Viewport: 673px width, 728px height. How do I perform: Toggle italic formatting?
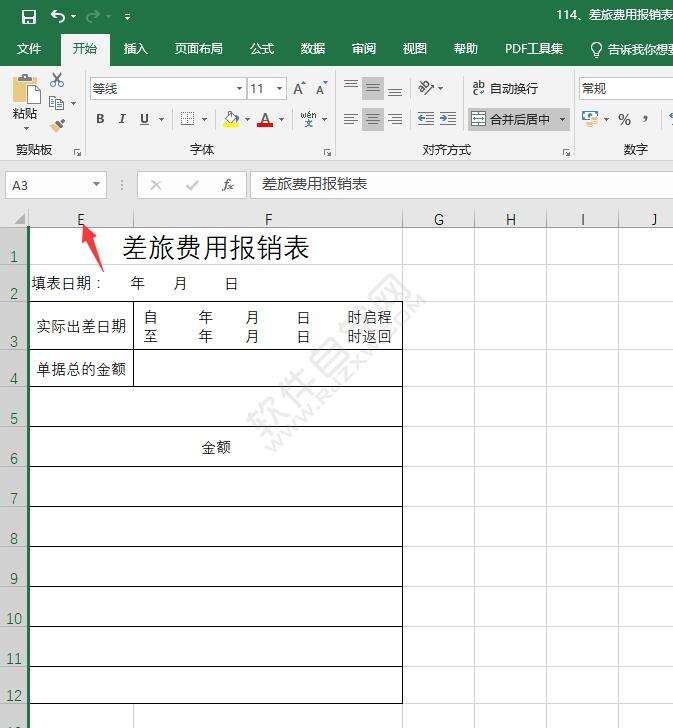[122, 119]
